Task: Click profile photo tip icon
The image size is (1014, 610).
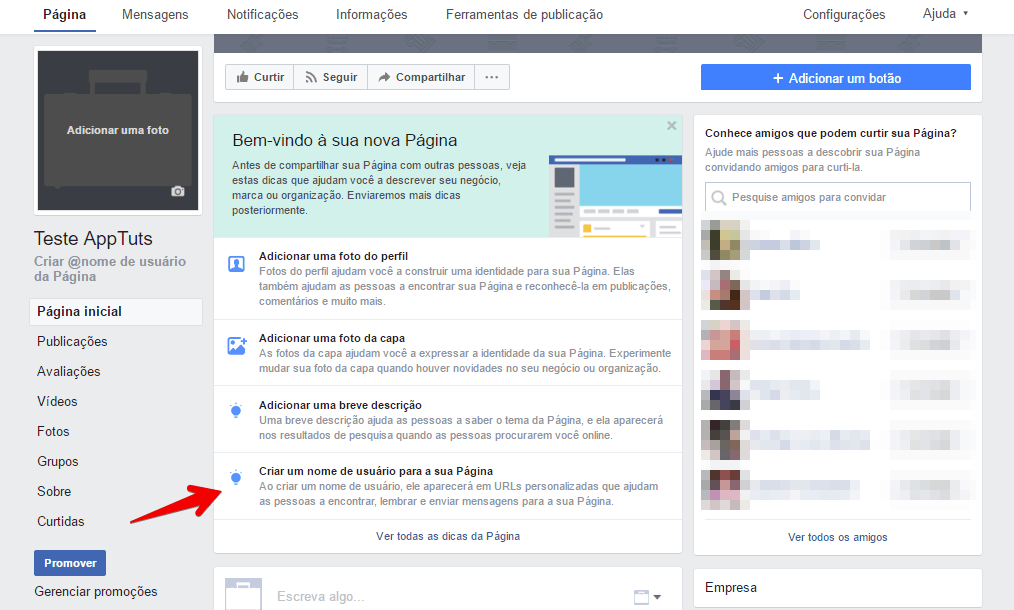Action: 236,264
